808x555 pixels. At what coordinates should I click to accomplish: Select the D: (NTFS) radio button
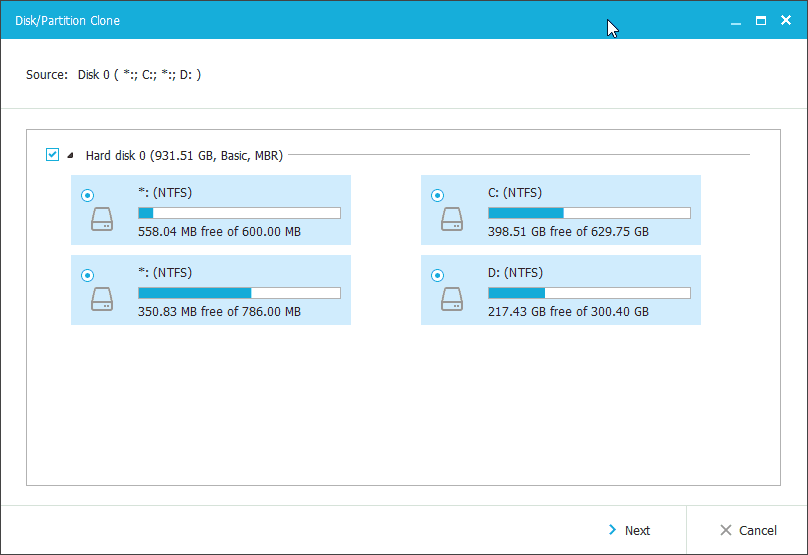pos(437,274)
